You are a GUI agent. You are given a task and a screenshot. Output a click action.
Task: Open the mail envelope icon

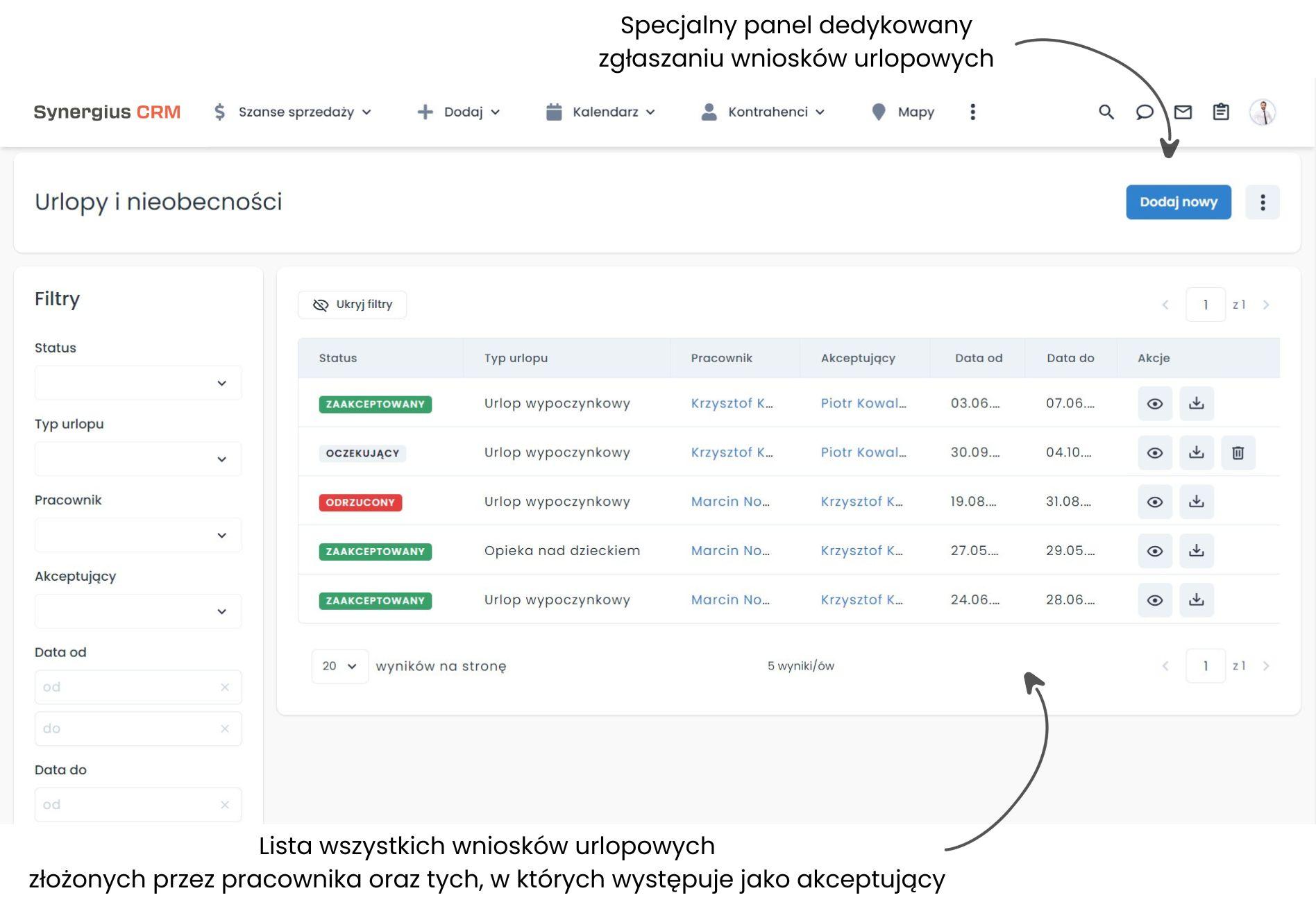(1183, 112)
